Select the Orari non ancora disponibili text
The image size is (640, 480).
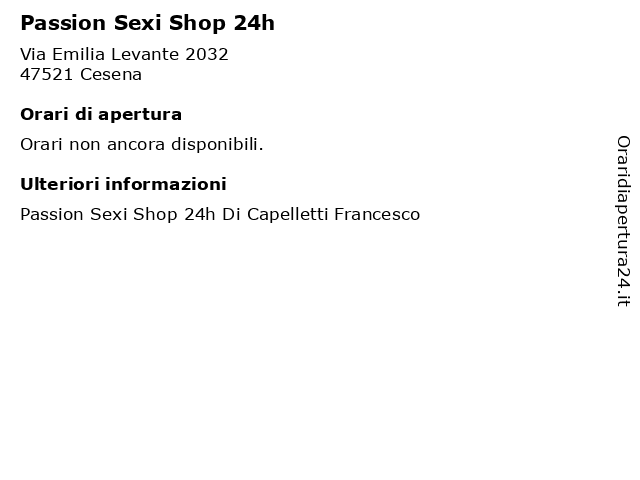coord(142,144)
